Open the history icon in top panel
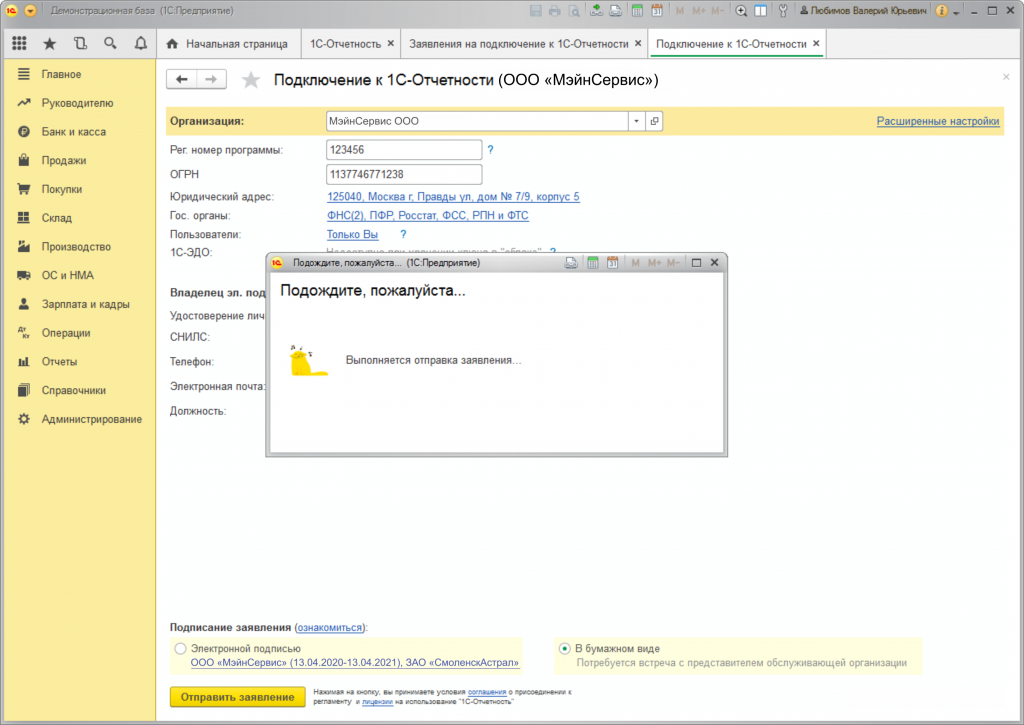This screenshot has width=1024, height=725. pyautogui.click(x=80, y=44)
